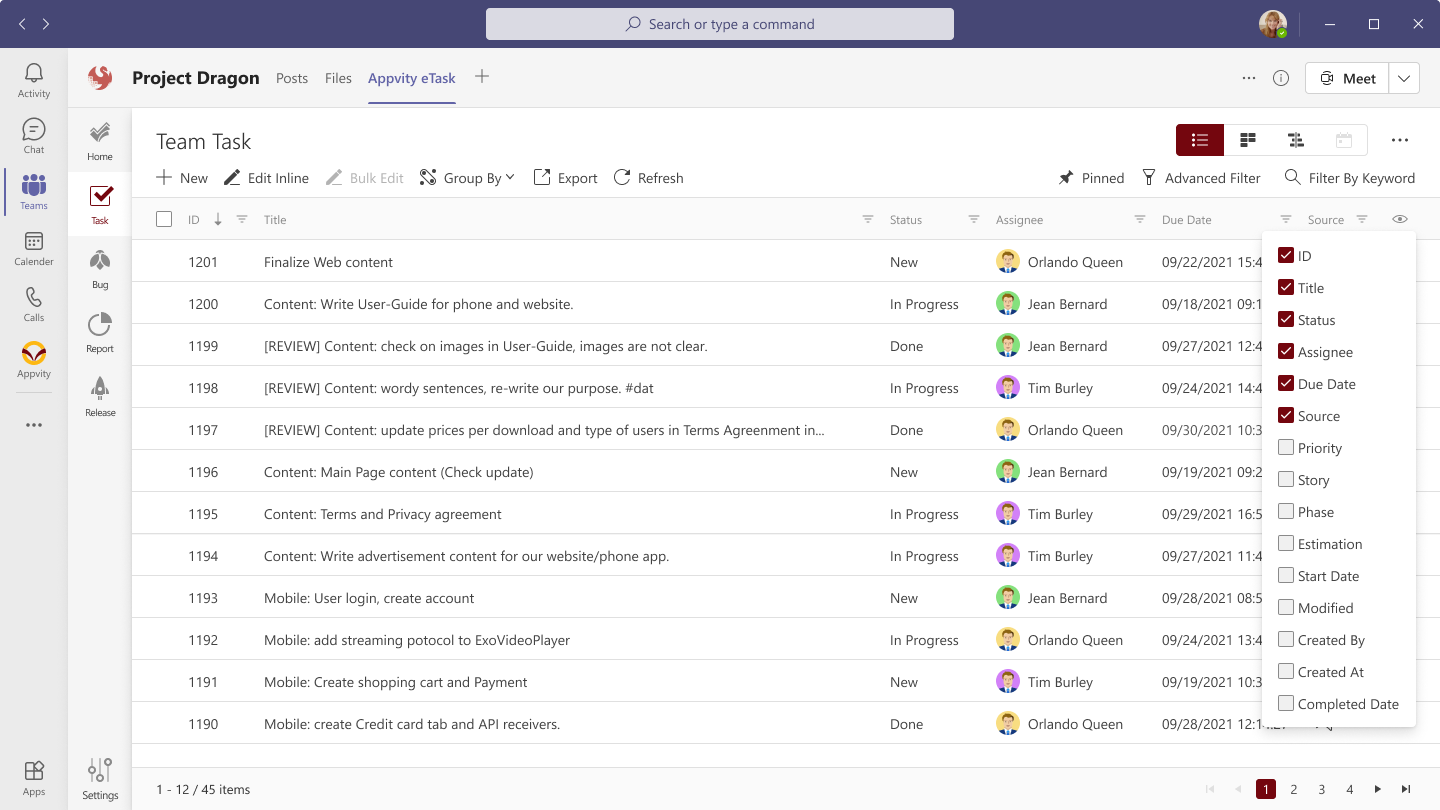Click the column visibility eye icon
Viewport: 1440px width, 810px height.
1400,218
